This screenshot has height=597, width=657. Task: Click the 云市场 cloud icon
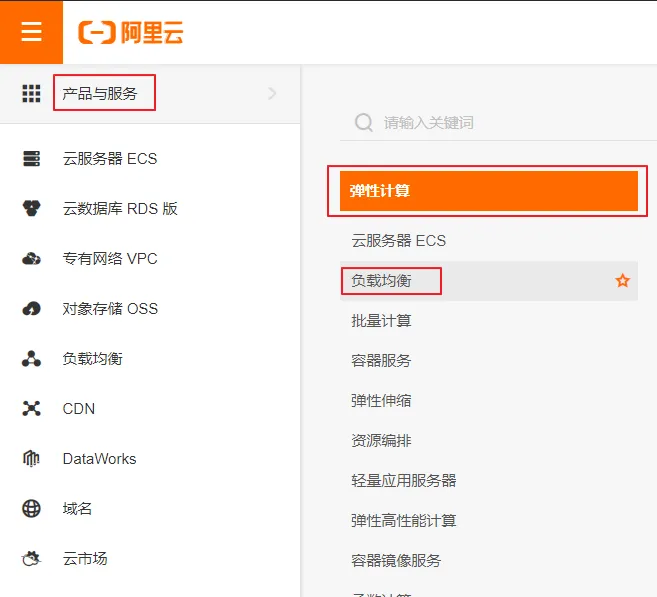coord(31,558)
